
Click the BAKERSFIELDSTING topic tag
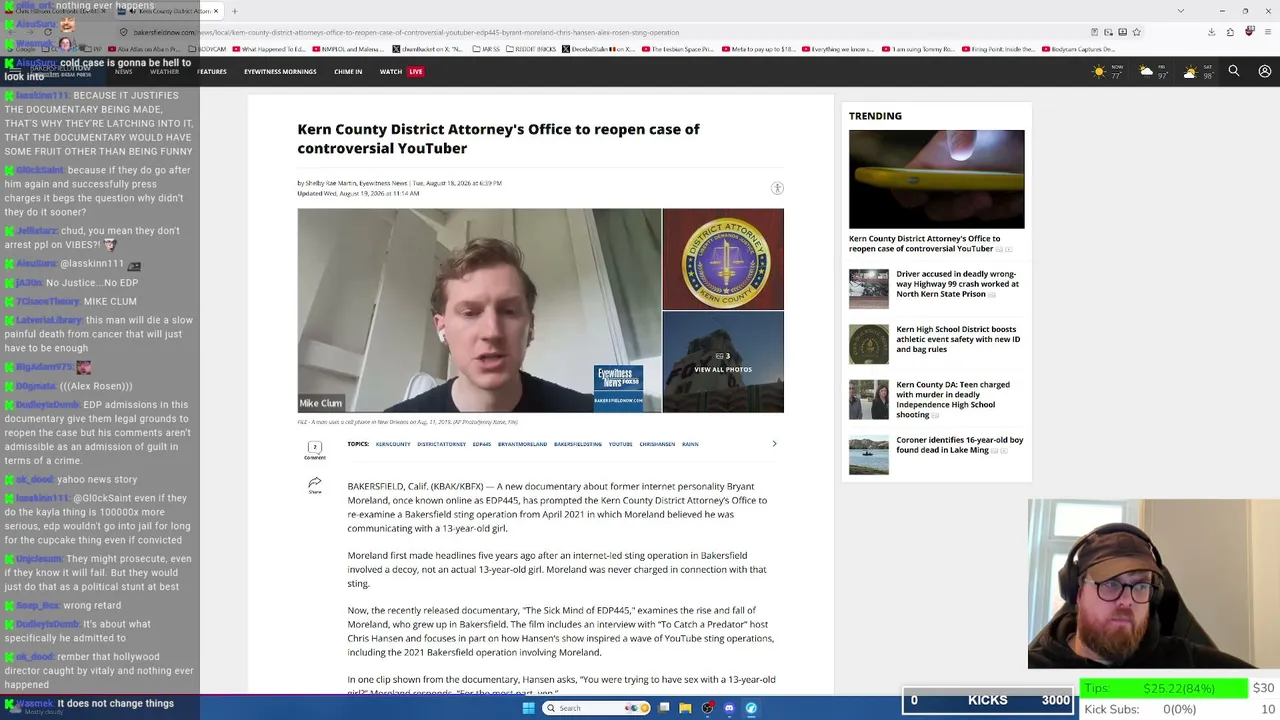(x=578, y=444)
